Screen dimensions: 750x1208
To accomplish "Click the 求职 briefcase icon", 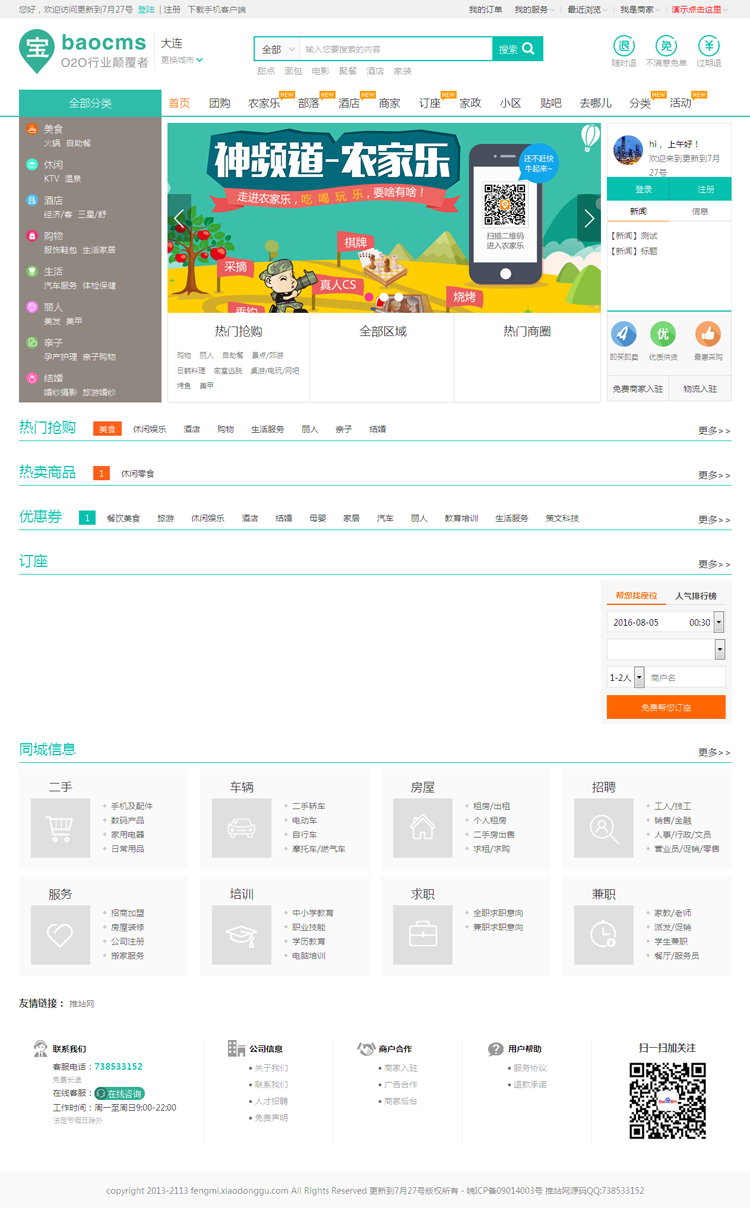I will point(423,935).
